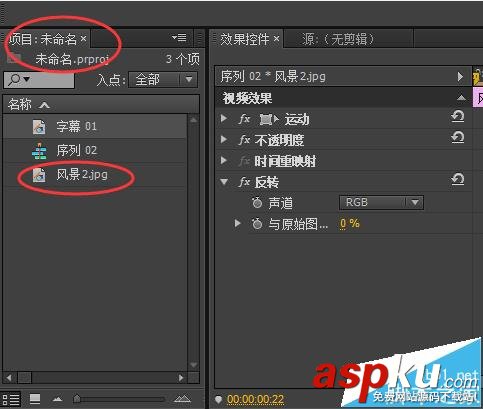This screenshot has height=409, width=483.
Task: Switch project panel to icon view
Action: click(x=35, y=398)
